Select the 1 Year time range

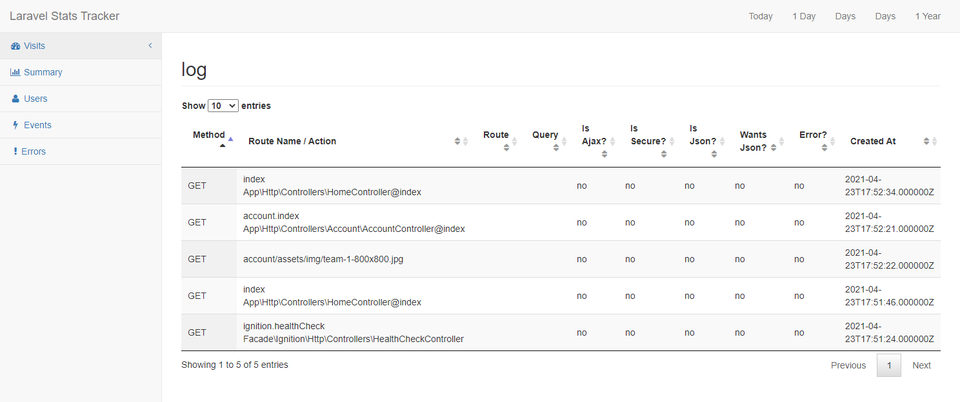tap(928, 17)
